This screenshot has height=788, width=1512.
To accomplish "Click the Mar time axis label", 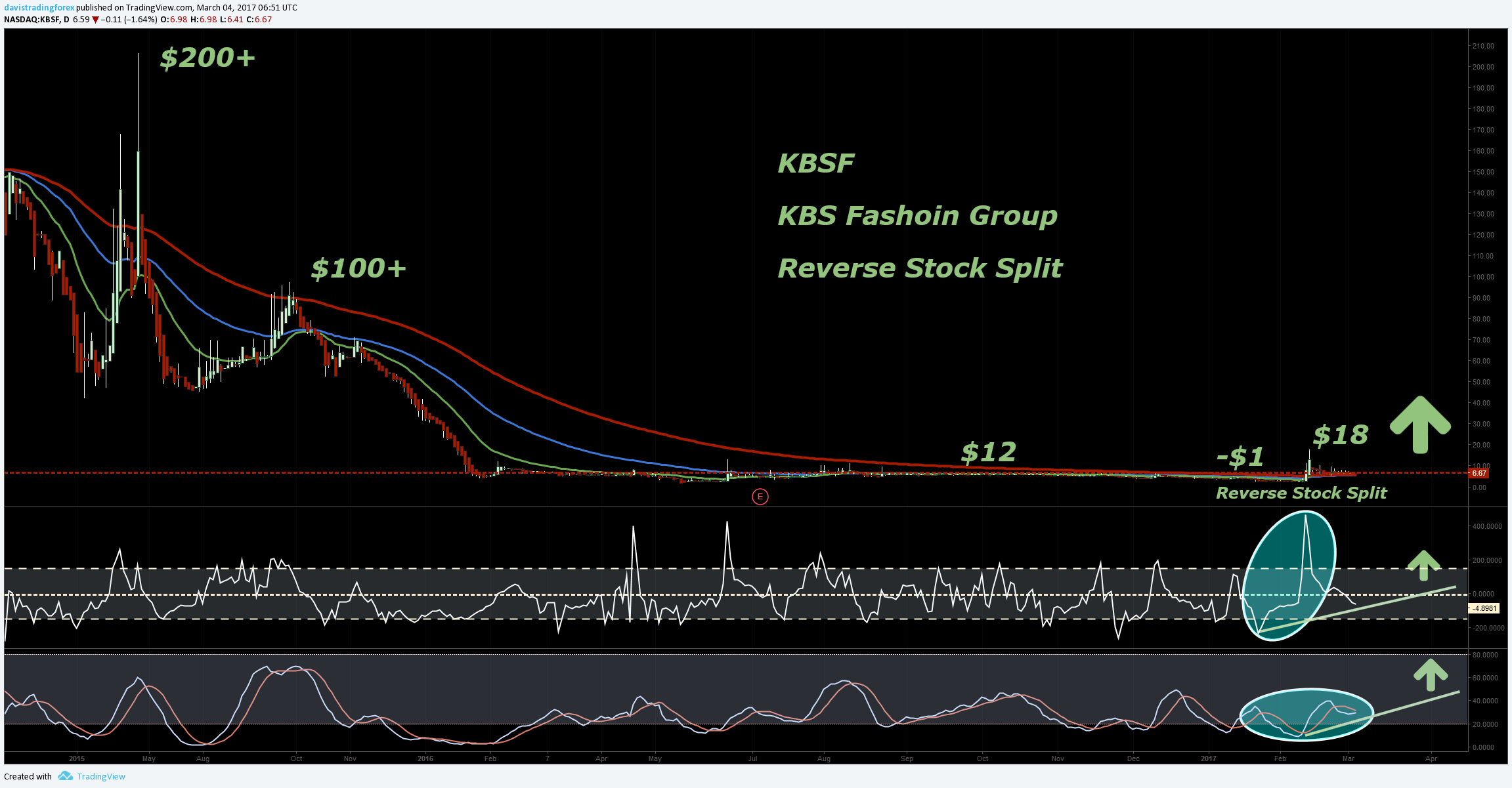I will [1349, 758].
